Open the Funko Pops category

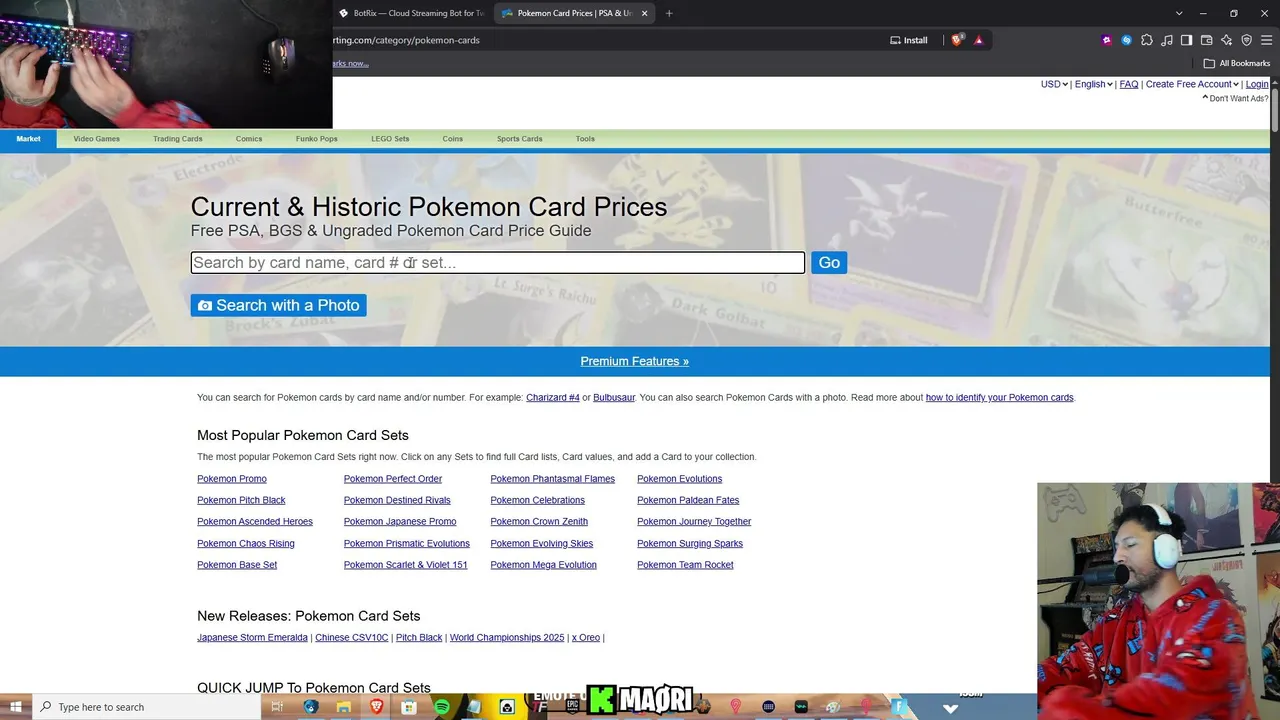[317, 139]
